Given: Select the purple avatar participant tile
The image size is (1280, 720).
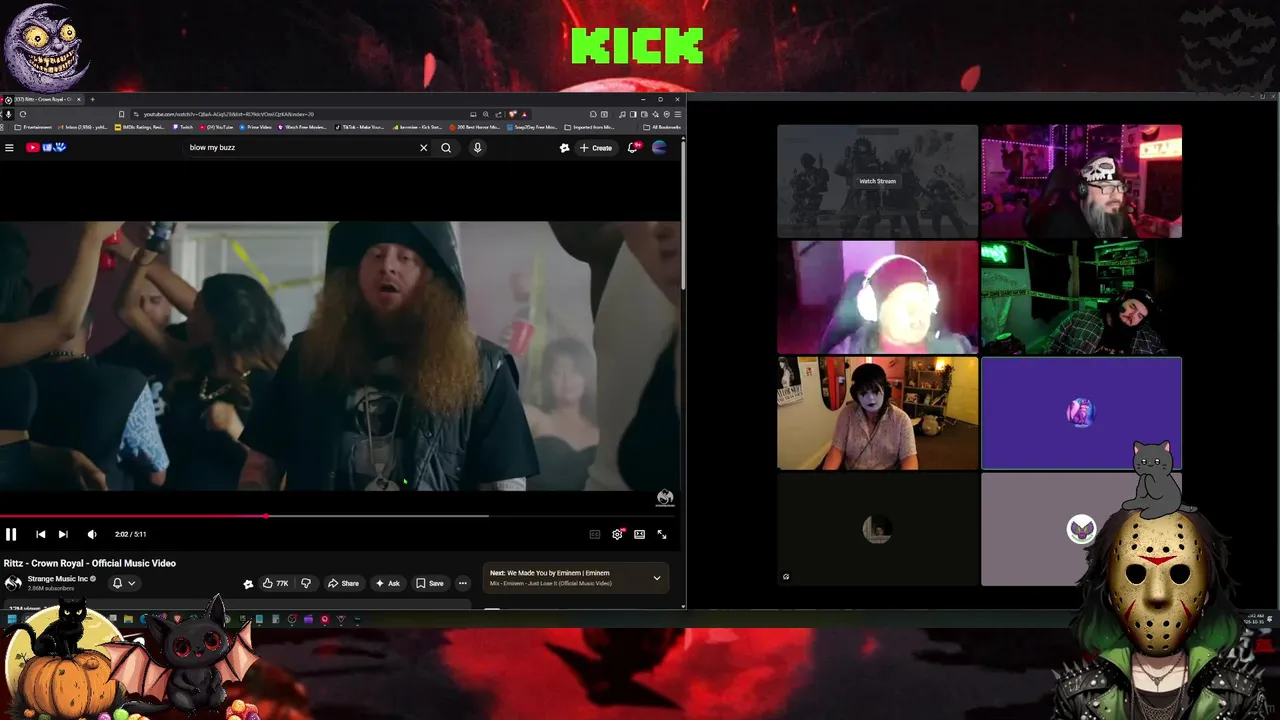Looking at the screenshot, I should click(x=1081, y=413).
